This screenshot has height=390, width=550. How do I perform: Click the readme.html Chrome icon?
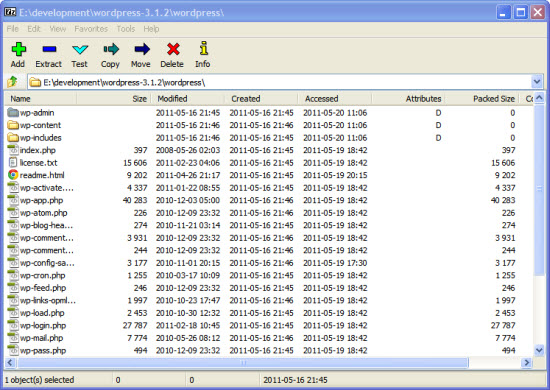pyautogui.click(x=13, y=175)
